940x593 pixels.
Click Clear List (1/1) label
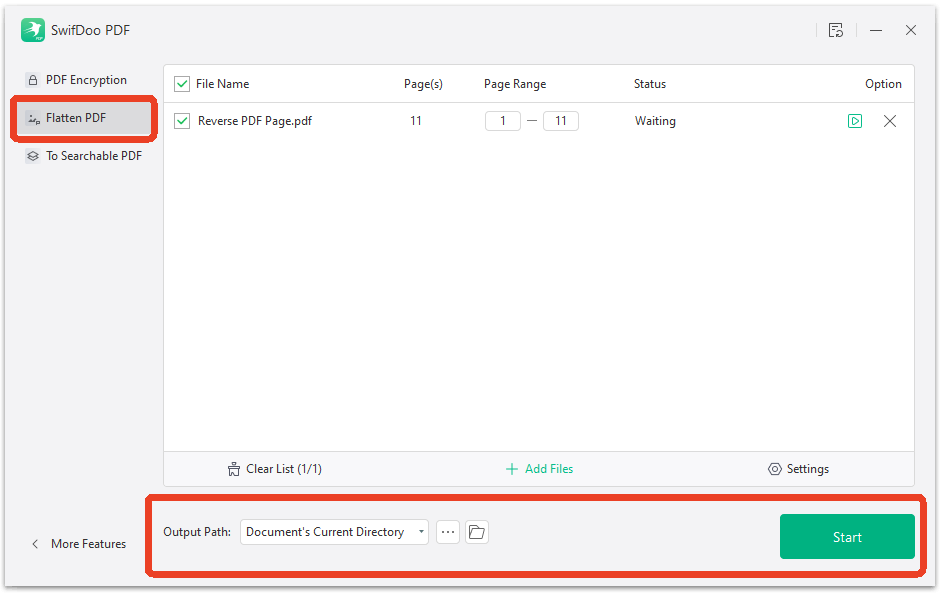click(x=284, y=469)
